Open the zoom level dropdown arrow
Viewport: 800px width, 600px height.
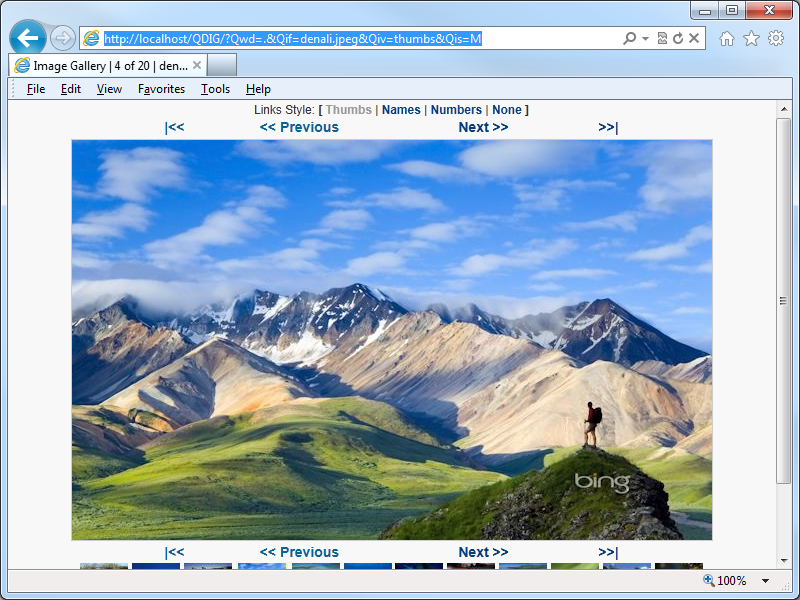(x=766, y=581)
